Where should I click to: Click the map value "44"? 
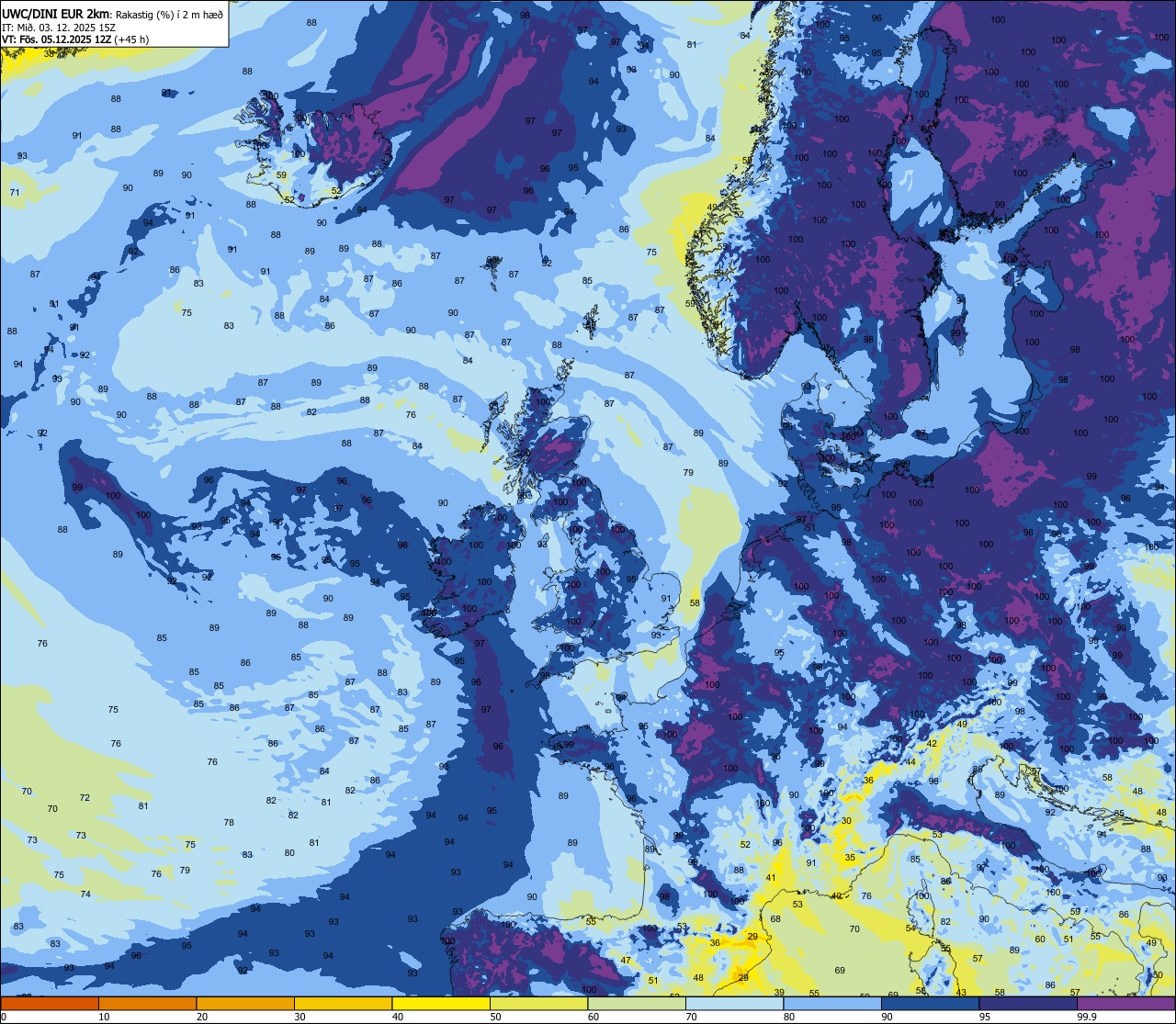[911, 761]
